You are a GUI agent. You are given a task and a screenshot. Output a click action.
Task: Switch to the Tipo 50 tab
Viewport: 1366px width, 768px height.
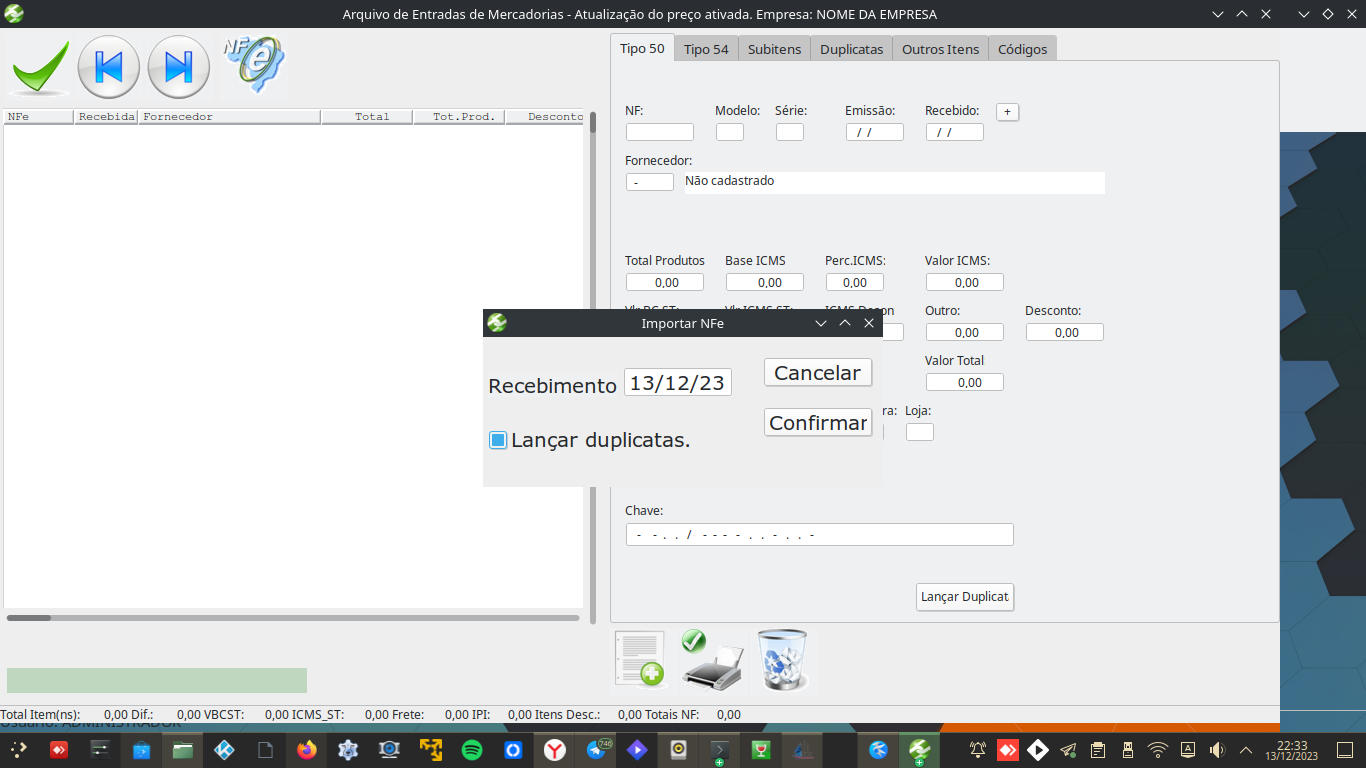(642, 48)
